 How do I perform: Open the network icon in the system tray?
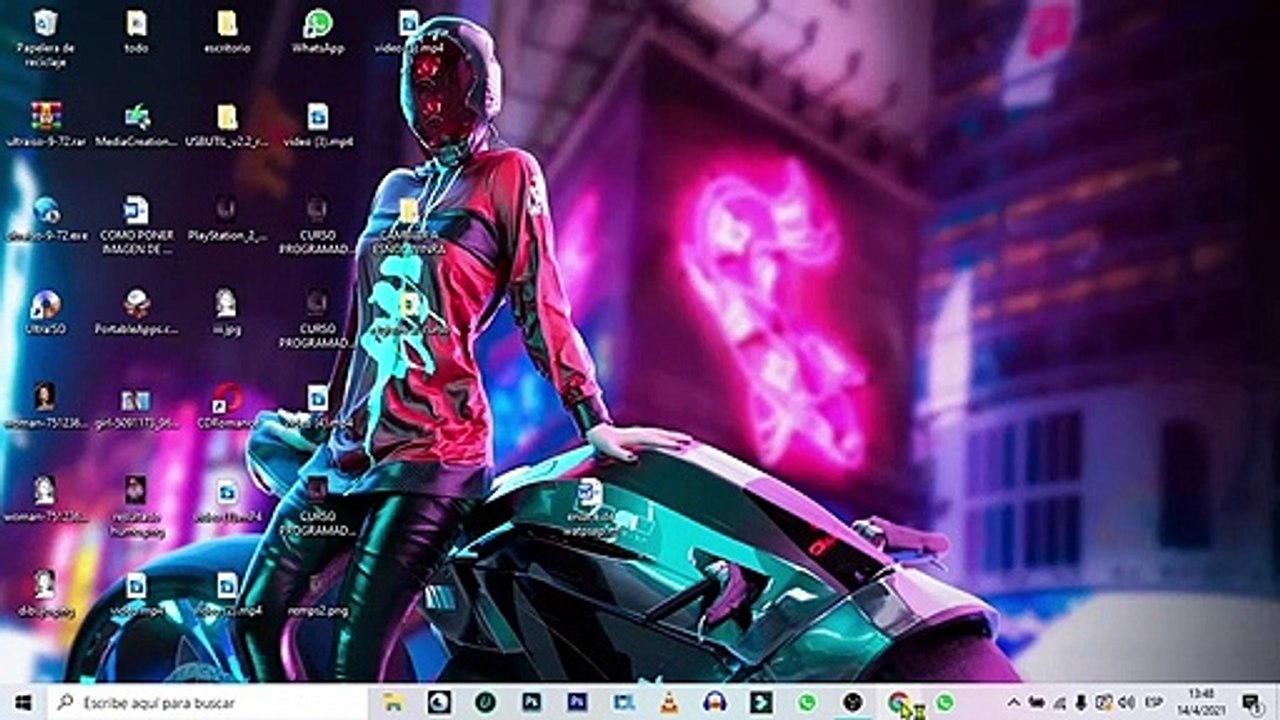[x=1059, y=702]
